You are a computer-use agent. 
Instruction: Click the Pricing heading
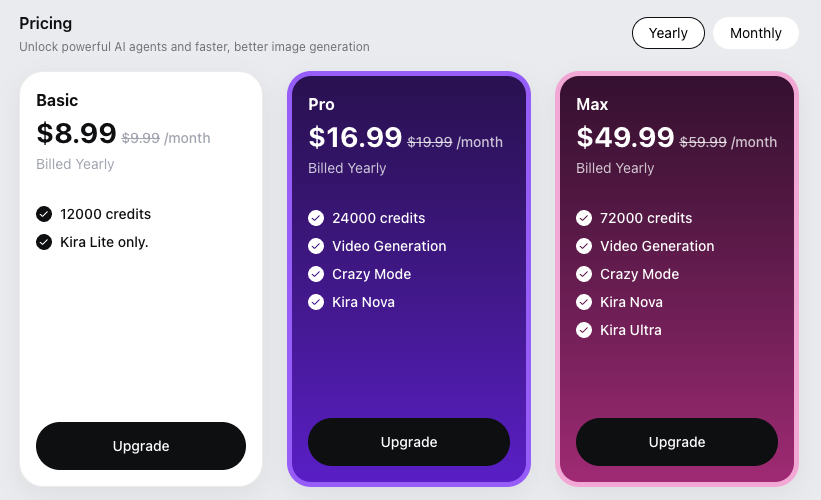[x=46, y=23]
